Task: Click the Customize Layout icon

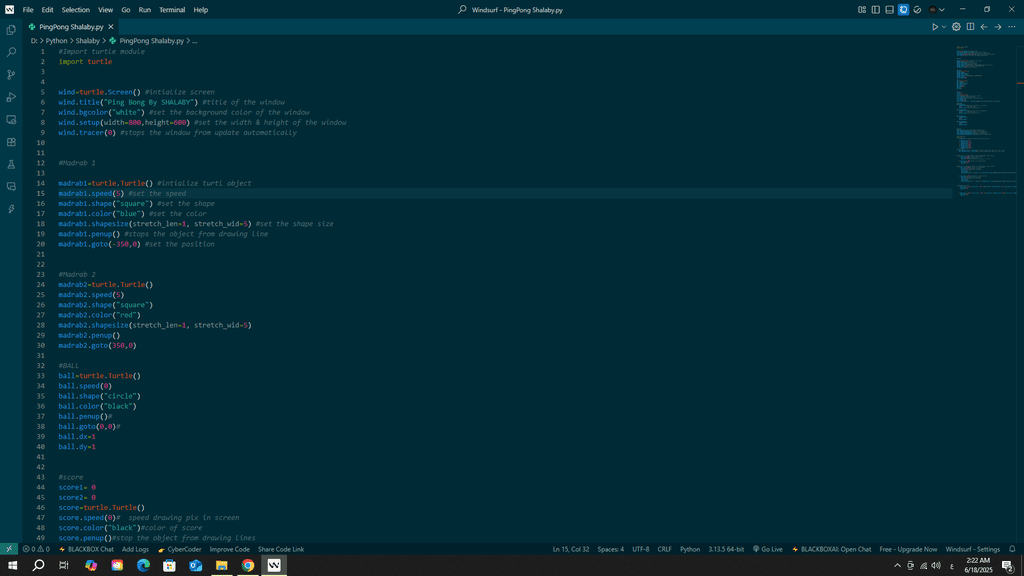Action: click(862, 10)
